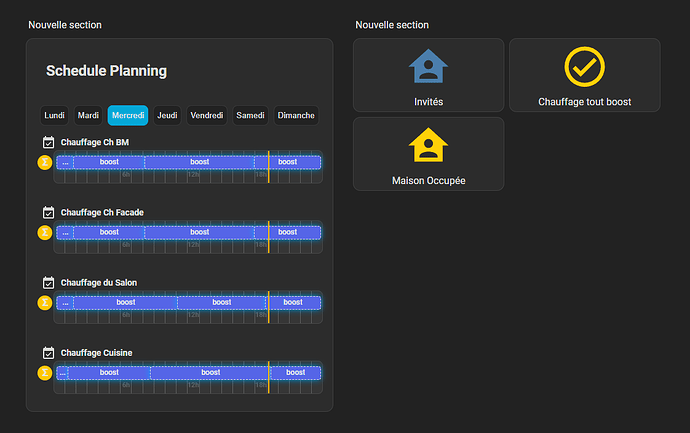Click the calendar icon beside Chauffage Cuisine
The image size is (690, 433).
point(48,352)
